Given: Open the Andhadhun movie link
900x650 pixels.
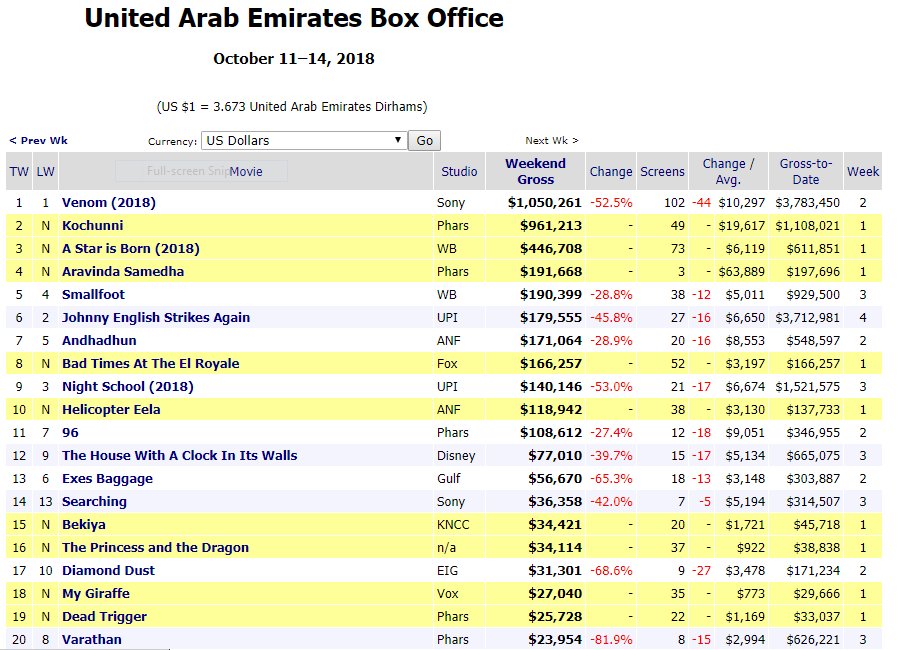Looking at the screenshot, I should [x=99, y=341].
